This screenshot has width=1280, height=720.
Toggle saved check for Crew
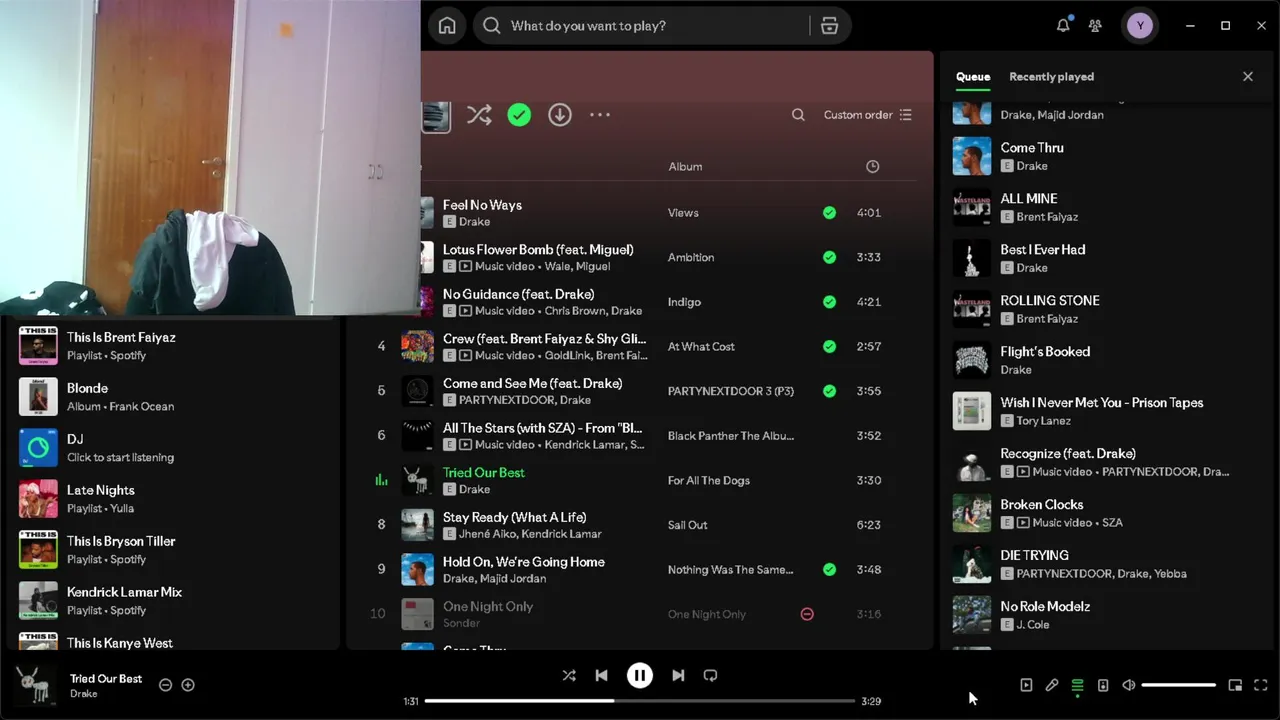click(829, 346)
